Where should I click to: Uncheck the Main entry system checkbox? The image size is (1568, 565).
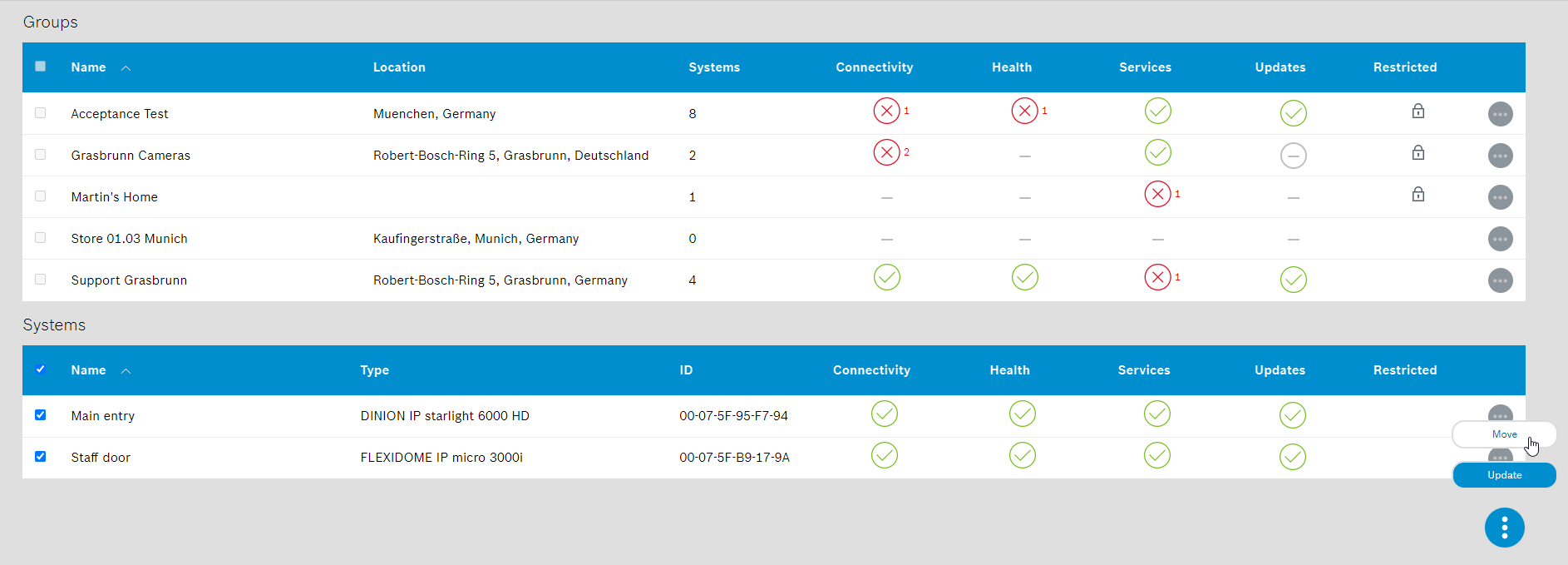(41, 415)
